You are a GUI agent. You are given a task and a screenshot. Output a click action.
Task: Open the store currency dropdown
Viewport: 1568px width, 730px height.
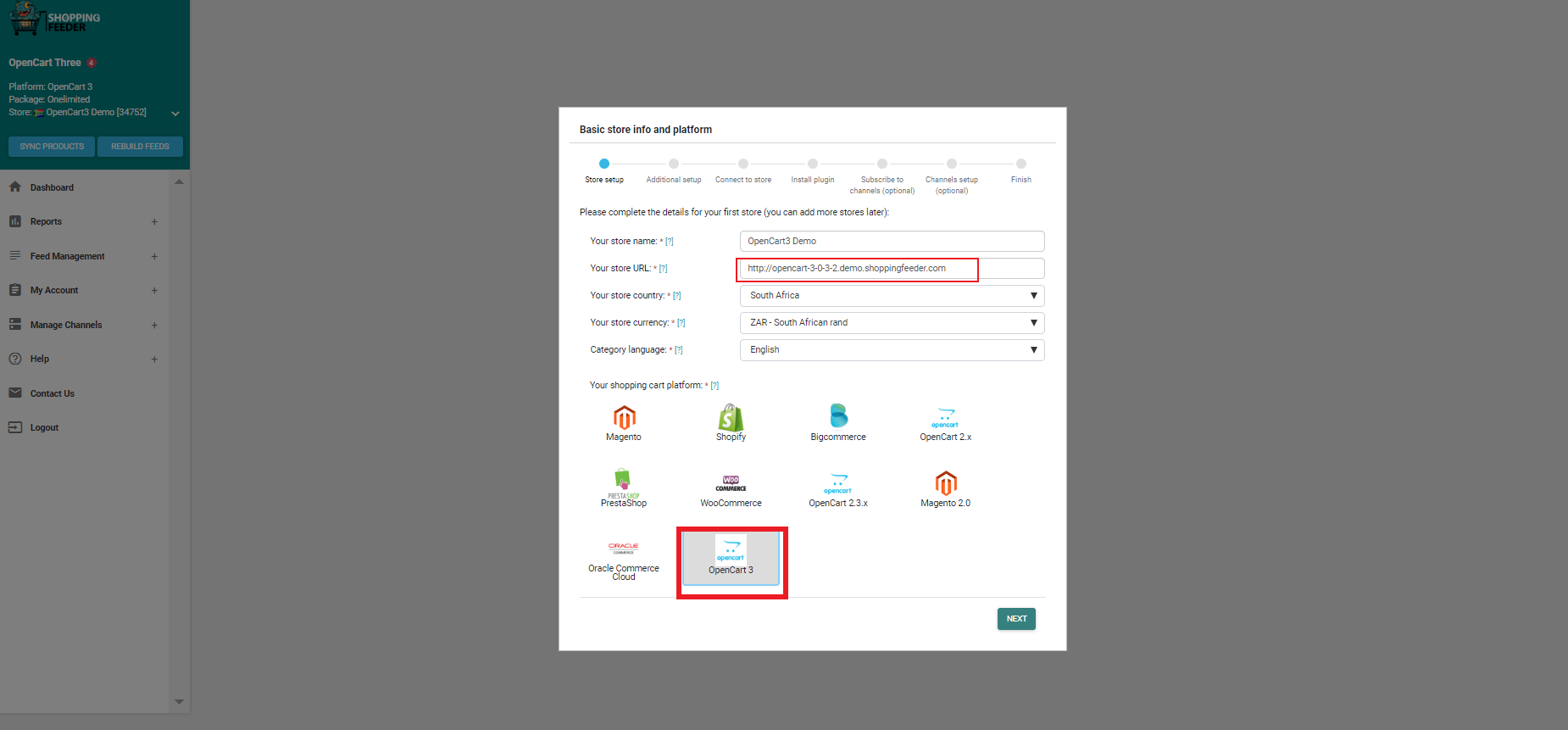point(892,323)
